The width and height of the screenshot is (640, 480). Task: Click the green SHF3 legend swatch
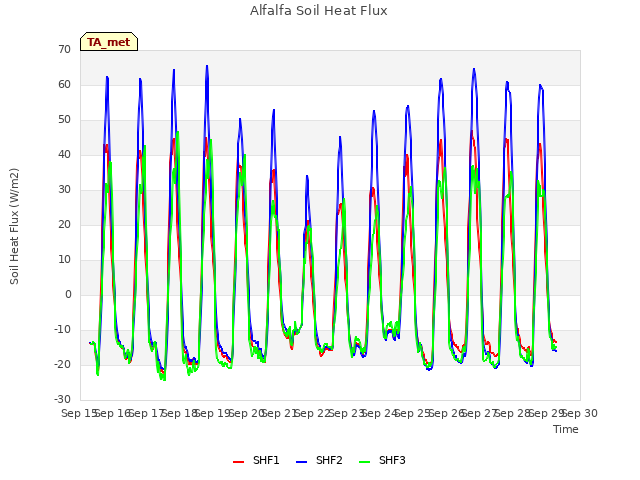tap(364, 462)
